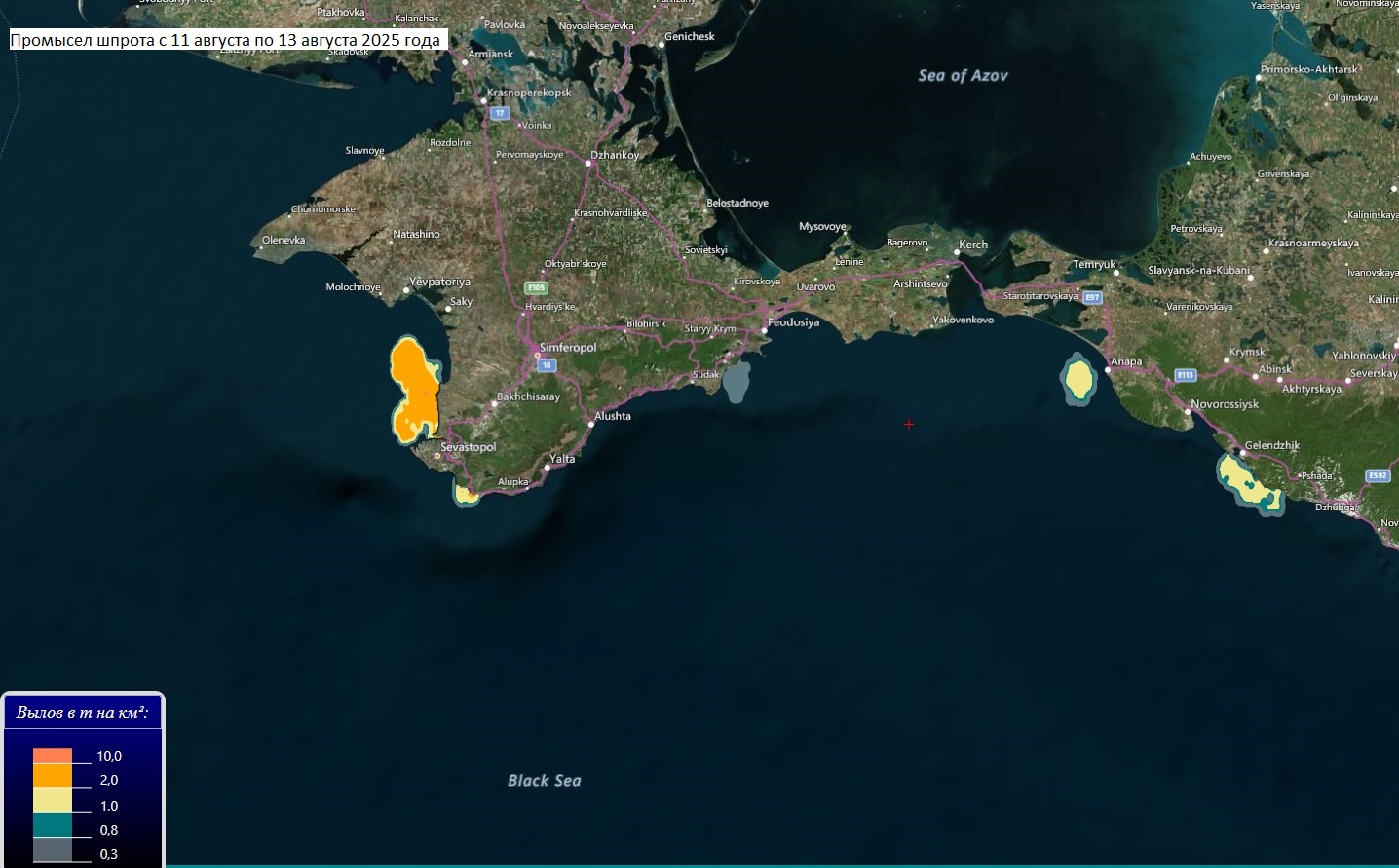Select the teal legend swatch
The image size is (1399, 868).
pyautogui.click(x=53, y=826)
